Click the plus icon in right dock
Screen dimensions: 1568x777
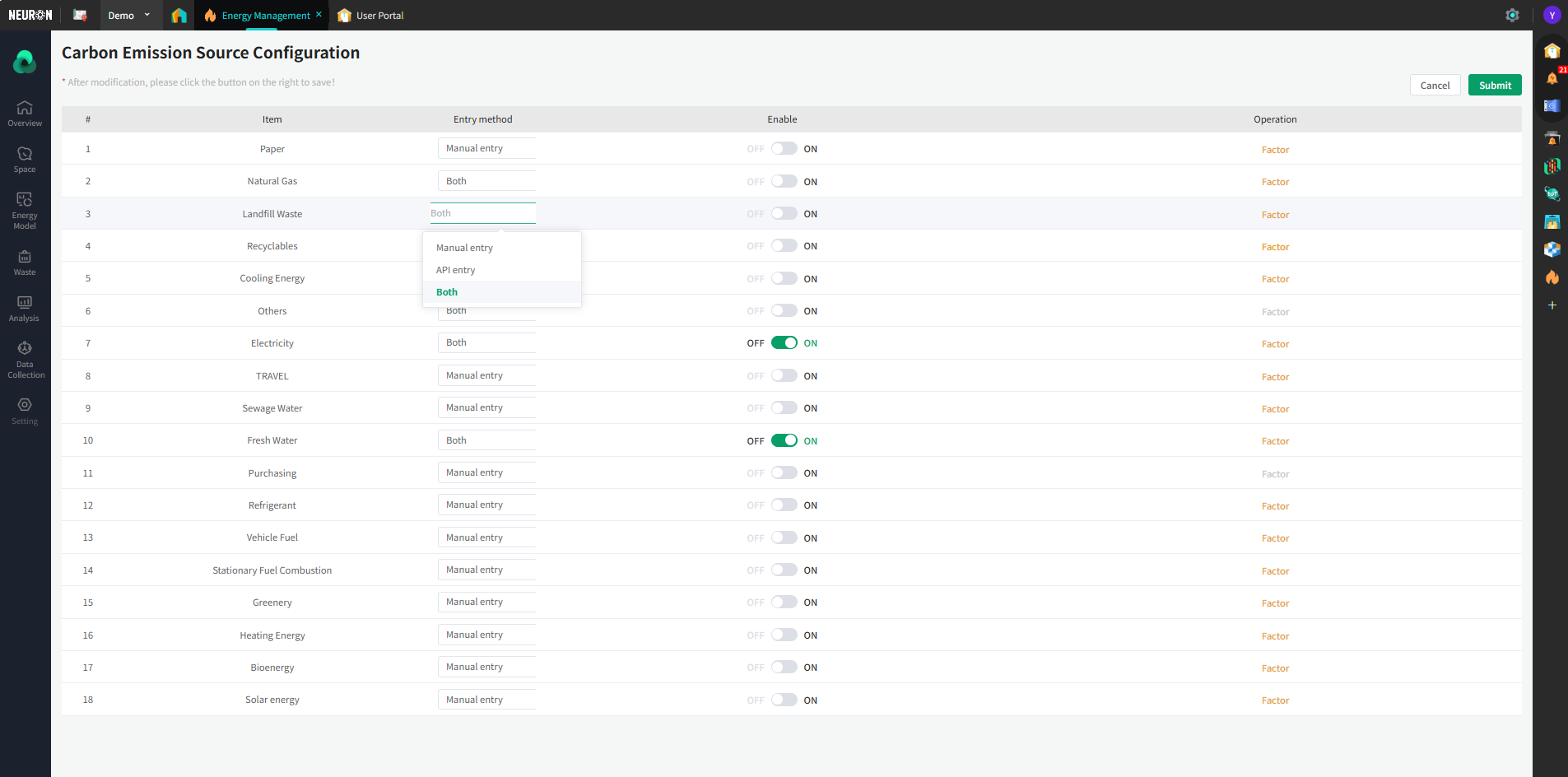(1552, 305)
